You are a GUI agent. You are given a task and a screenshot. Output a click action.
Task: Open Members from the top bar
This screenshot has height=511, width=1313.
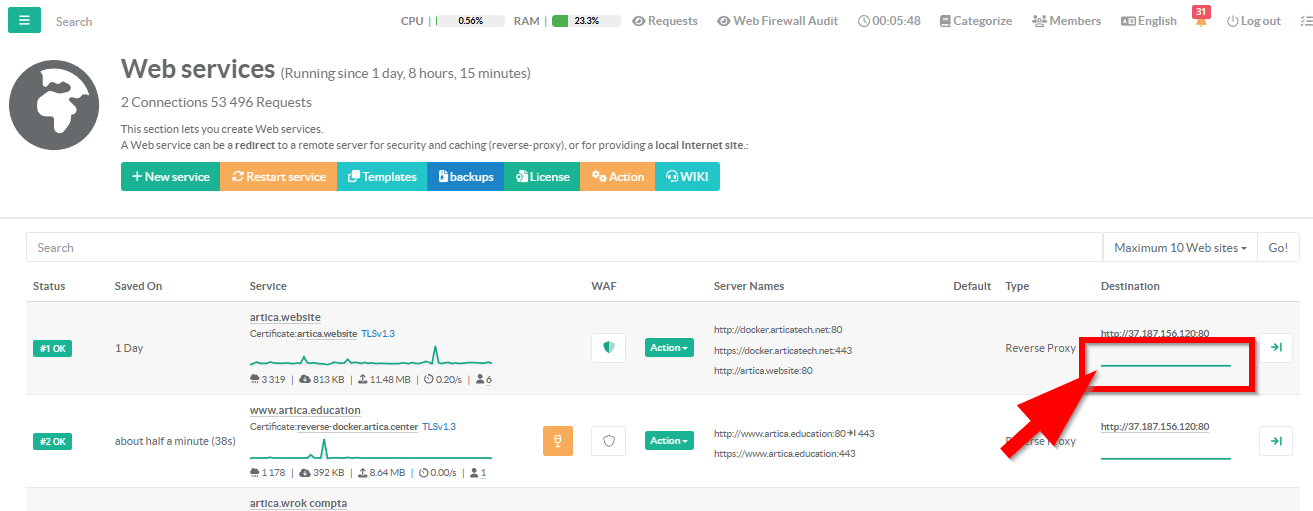click(1066, 21)
